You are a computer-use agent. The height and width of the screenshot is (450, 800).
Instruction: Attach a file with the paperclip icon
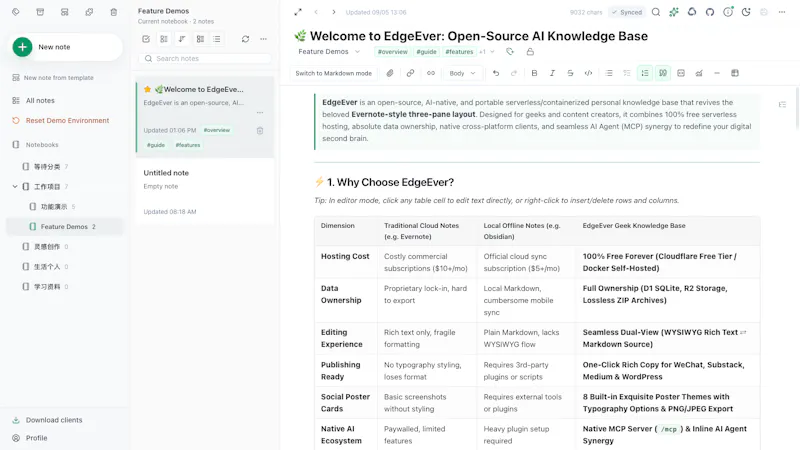point(390,73)
